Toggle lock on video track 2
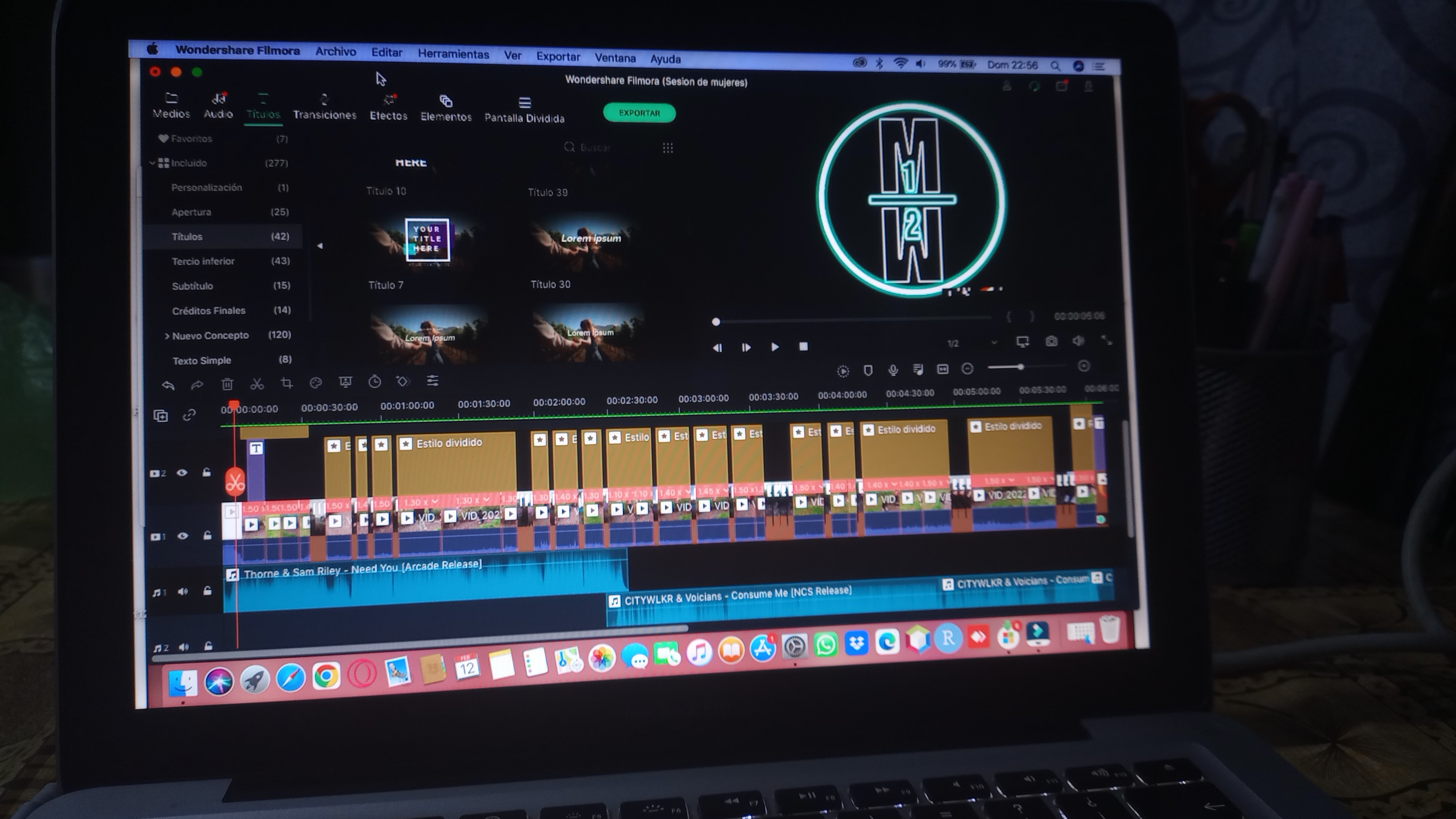The width and height of the screenshot is (1456, 819). [207, 472]
